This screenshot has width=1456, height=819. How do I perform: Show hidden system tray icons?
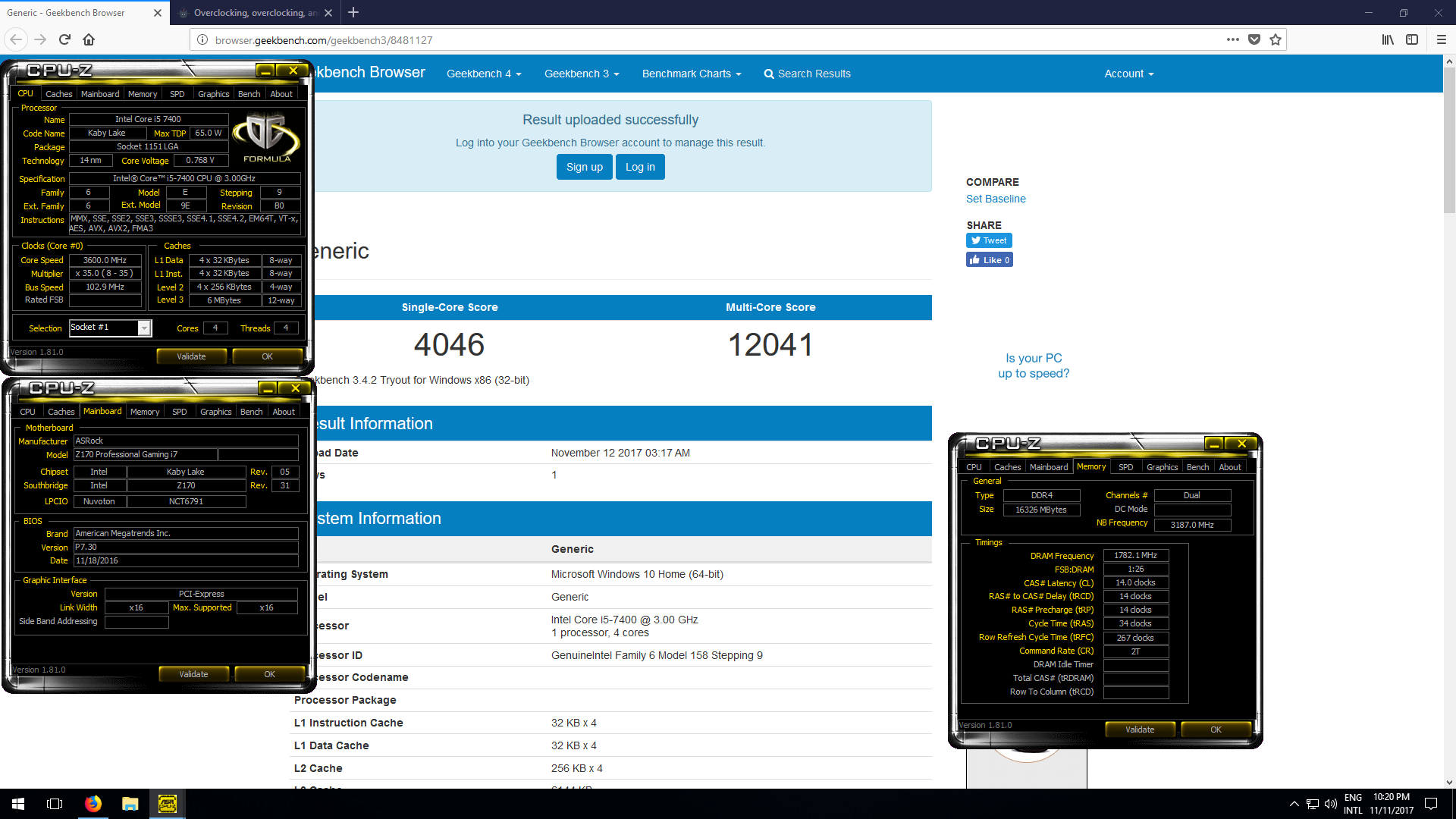(1294, 804)
